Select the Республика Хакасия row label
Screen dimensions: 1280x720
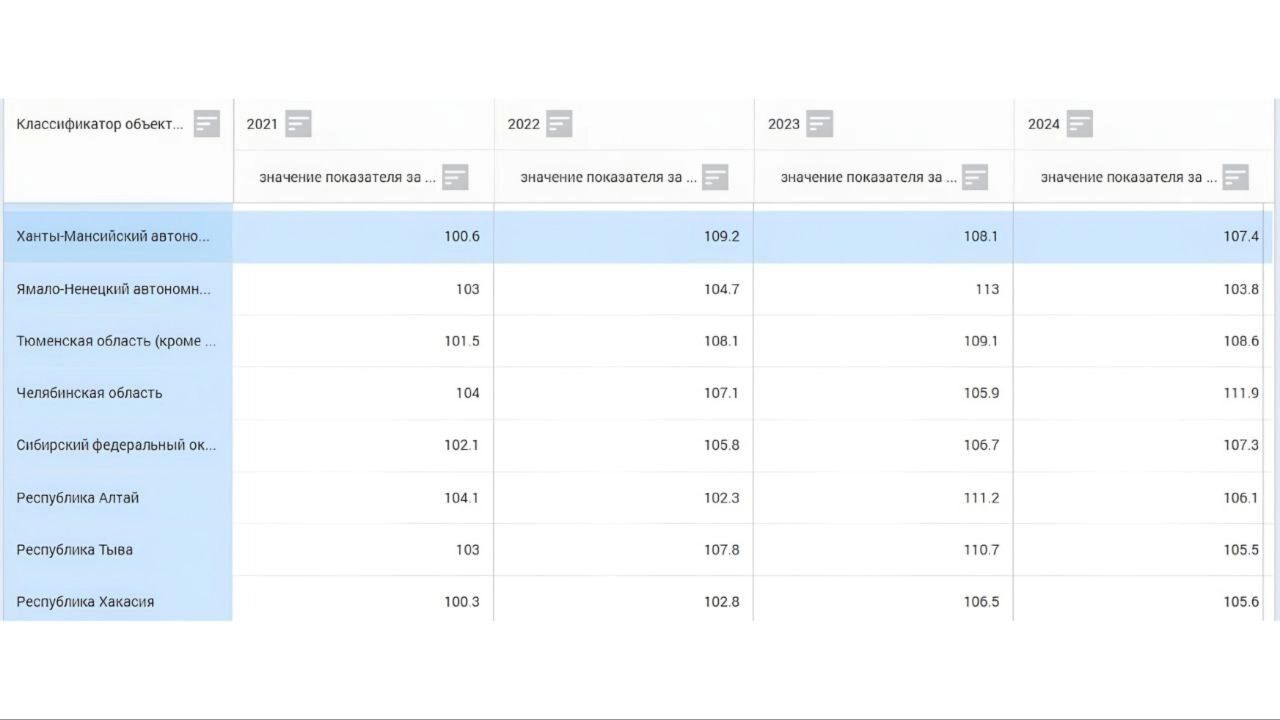coord(85,602)
